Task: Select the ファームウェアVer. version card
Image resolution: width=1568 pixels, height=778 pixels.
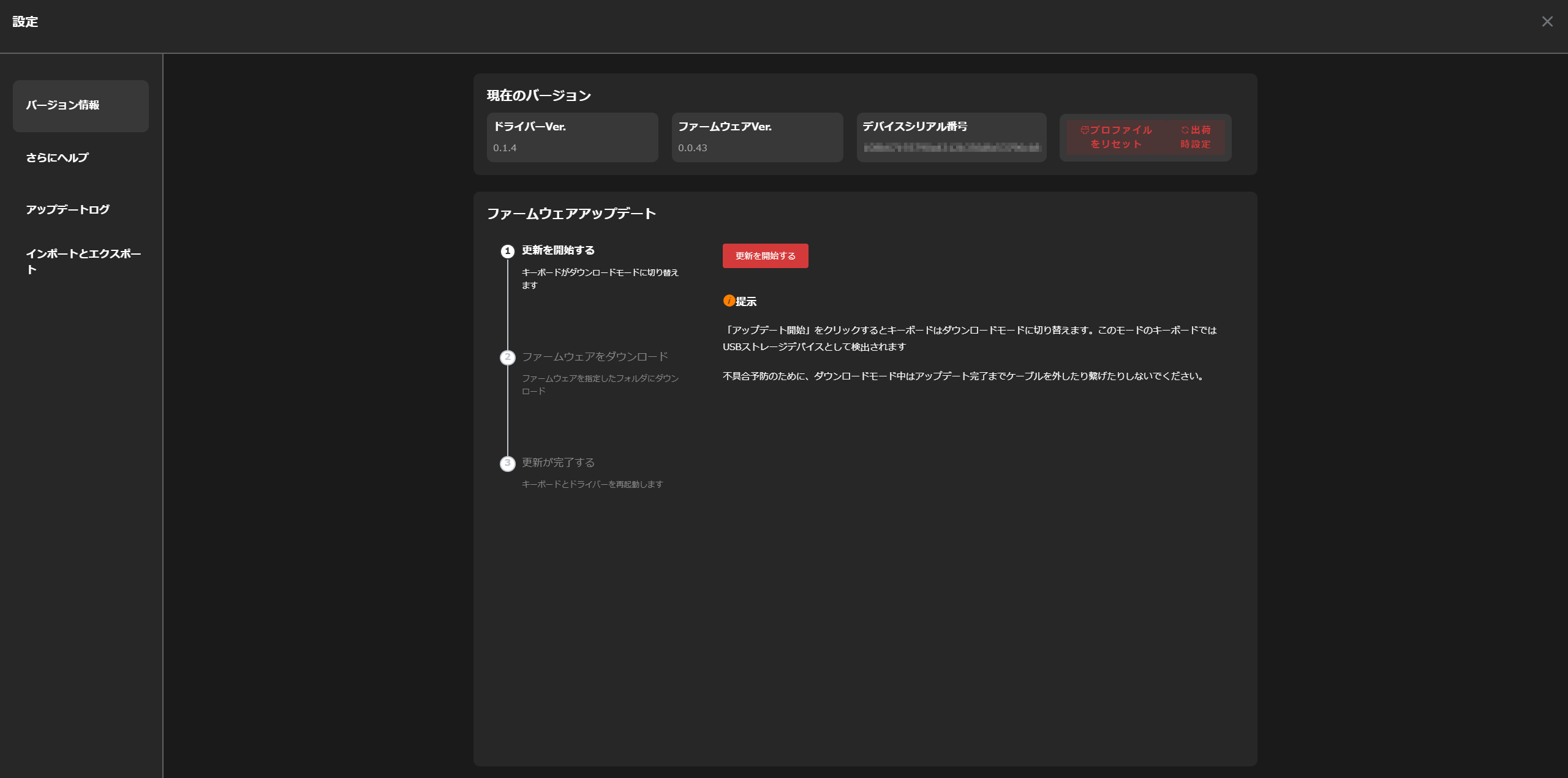Action: (757, 137)
